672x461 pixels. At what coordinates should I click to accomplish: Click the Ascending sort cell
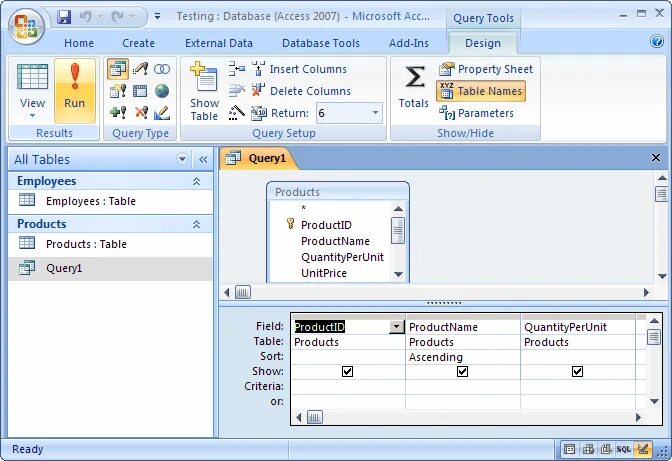pos(463,357)
